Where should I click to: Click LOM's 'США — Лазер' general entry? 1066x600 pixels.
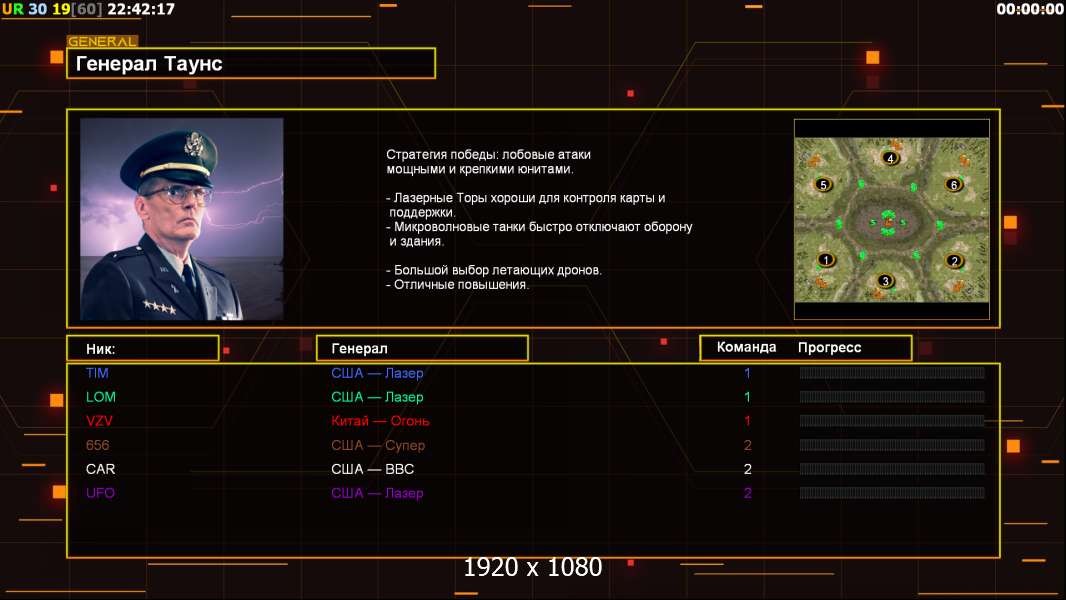click(377, 397)
